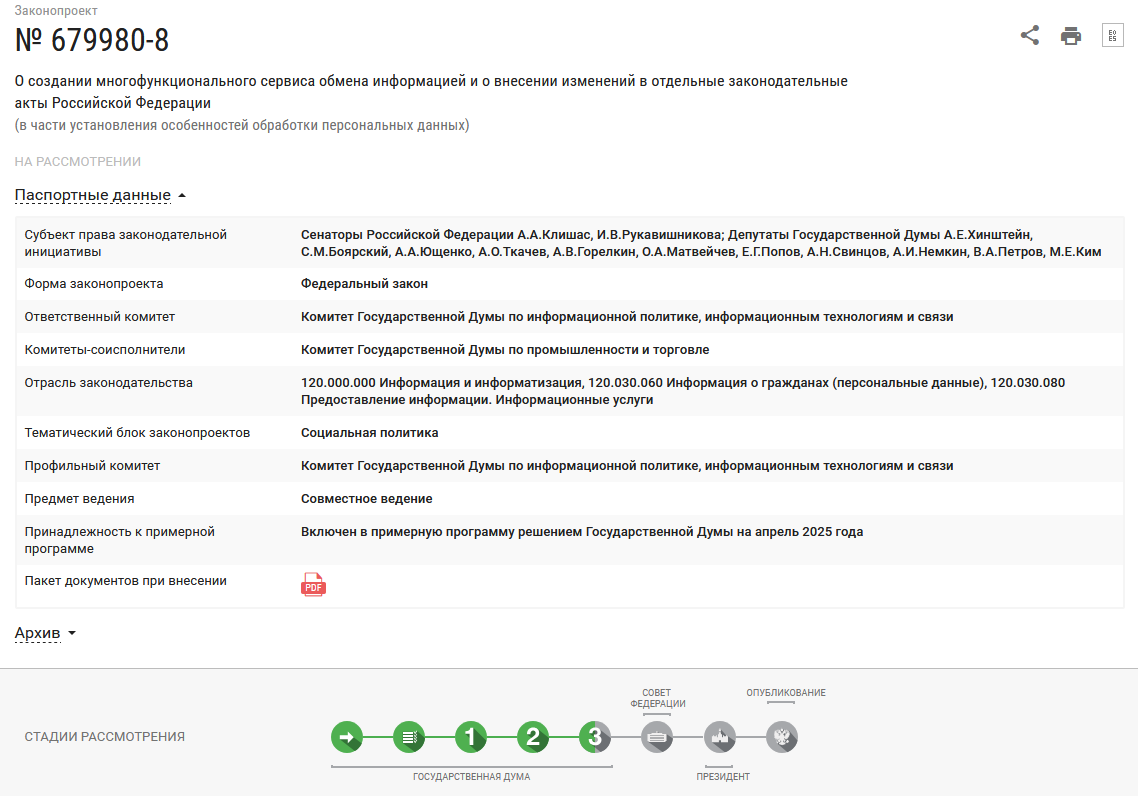
Task: Click the СТАДИИ РАССМОТРЕНИЯ heading
Action: 105,736
